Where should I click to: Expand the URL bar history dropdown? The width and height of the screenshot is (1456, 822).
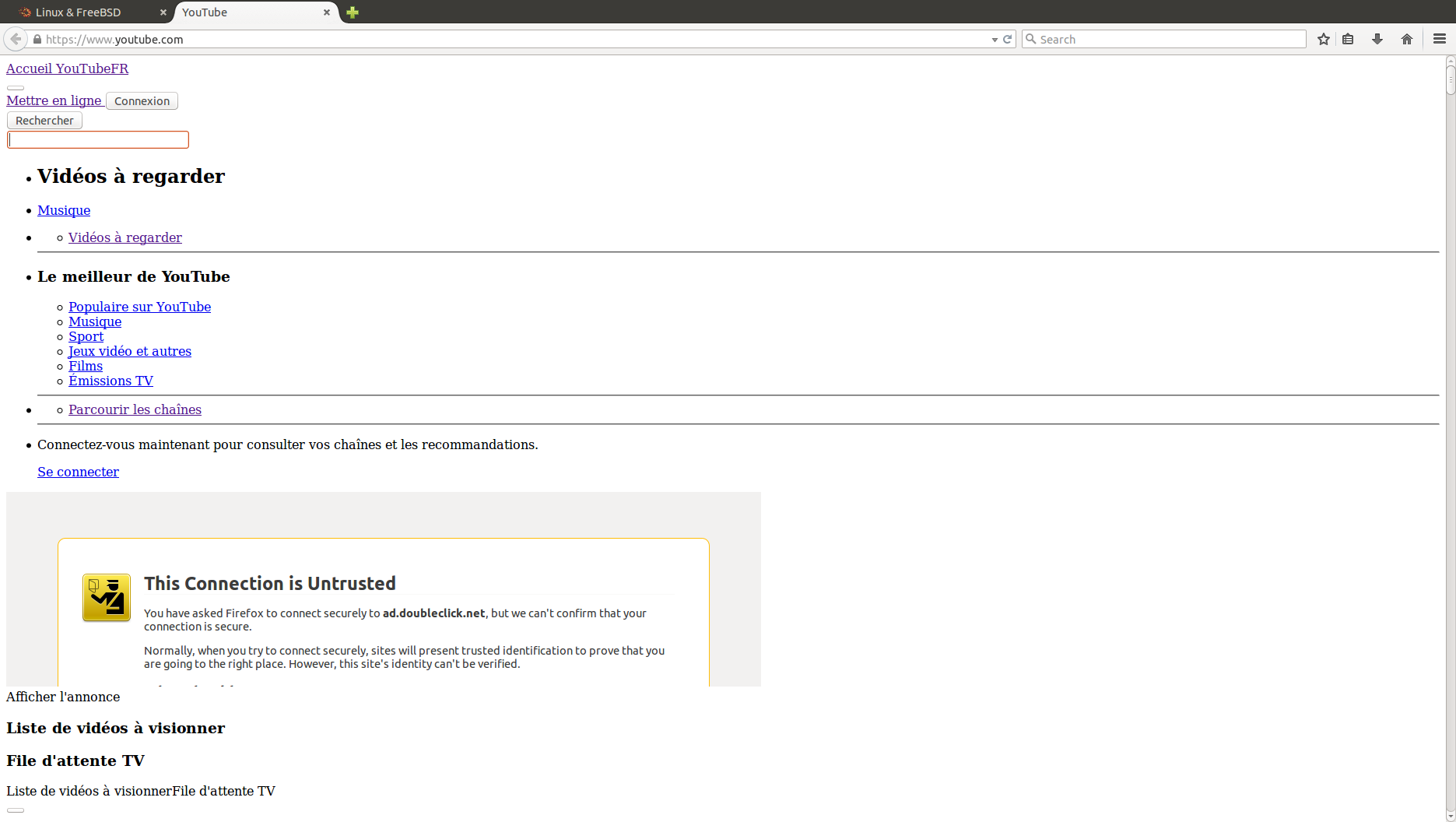994,39
